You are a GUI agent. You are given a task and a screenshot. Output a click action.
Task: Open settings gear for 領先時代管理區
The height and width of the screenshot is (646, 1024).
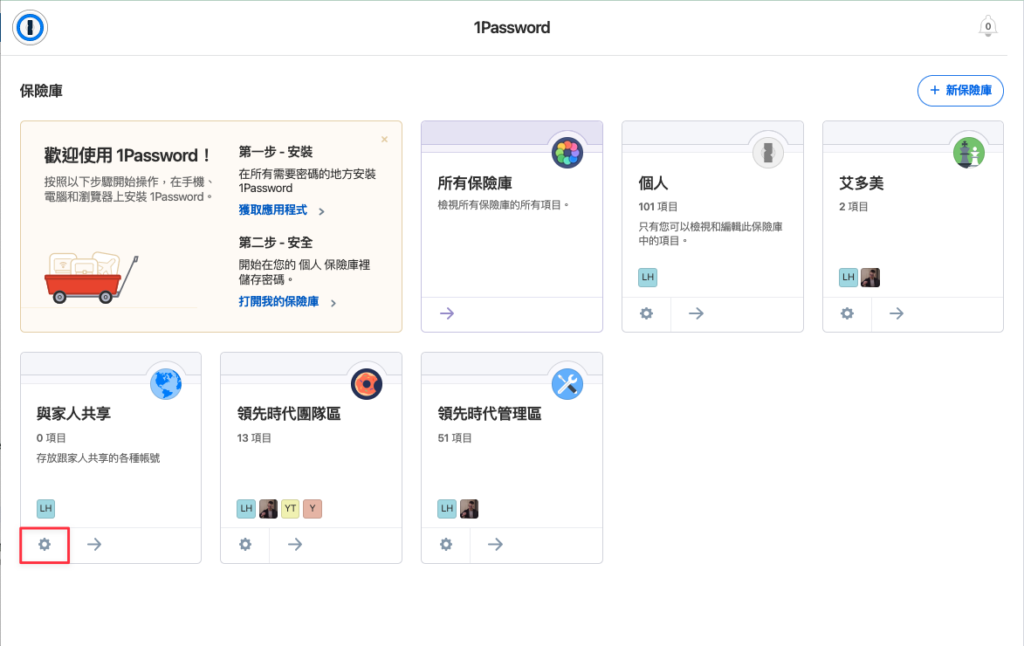[x=446, y=544]
